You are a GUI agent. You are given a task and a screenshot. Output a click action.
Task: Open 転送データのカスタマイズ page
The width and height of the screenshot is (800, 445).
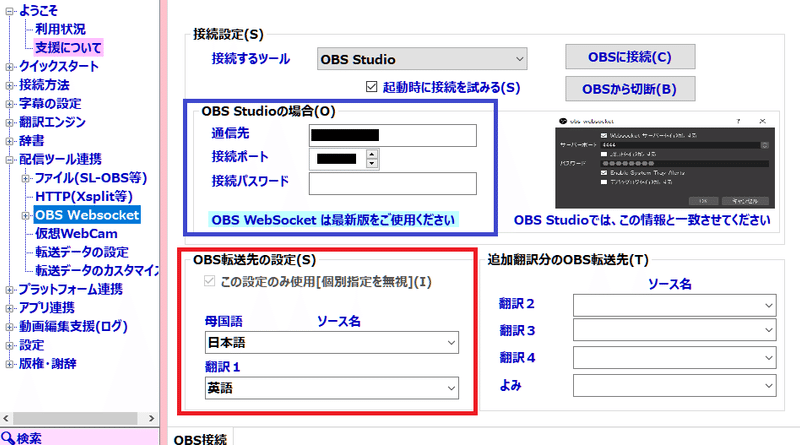click(x=96, y=270)
